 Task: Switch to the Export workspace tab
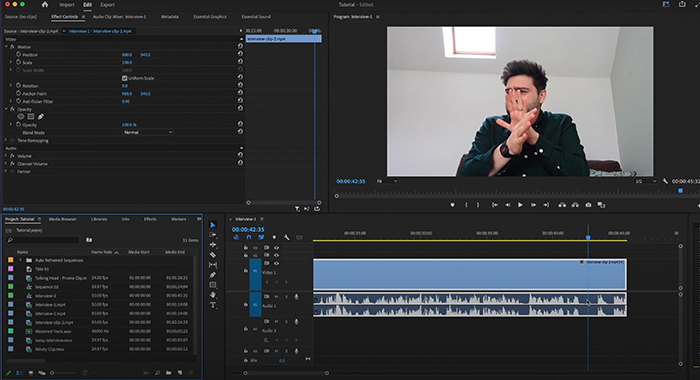pyautogui.click(x=107, y=4)
